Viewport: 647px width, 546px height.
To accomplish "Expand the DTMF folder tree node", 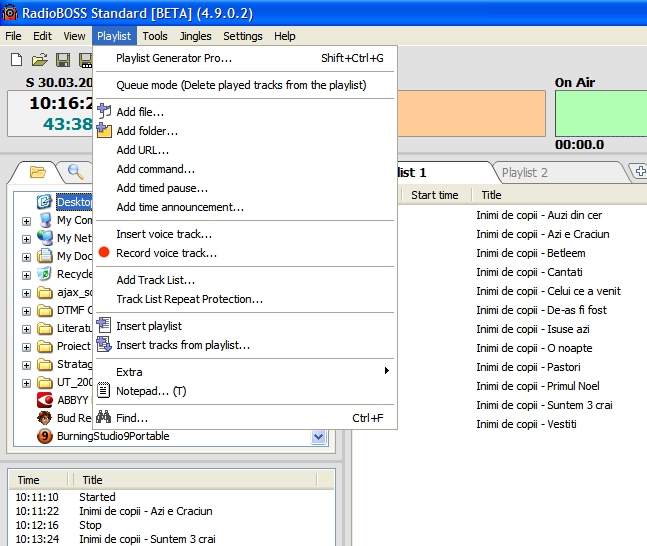I will tap(26, 311).
